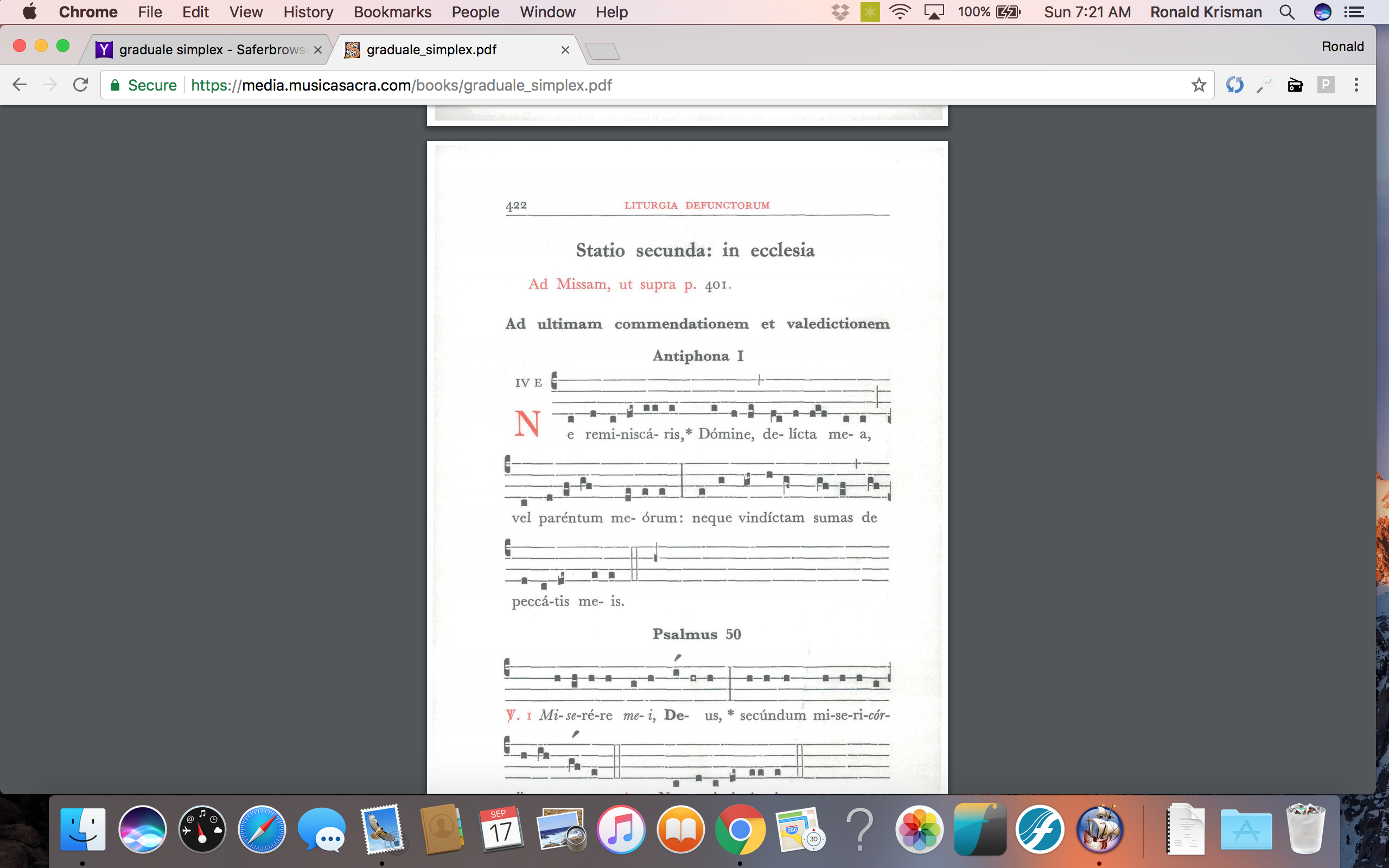Screen dimensions: 1389x868
Task: Go back to the previous page
Action: 20,85
